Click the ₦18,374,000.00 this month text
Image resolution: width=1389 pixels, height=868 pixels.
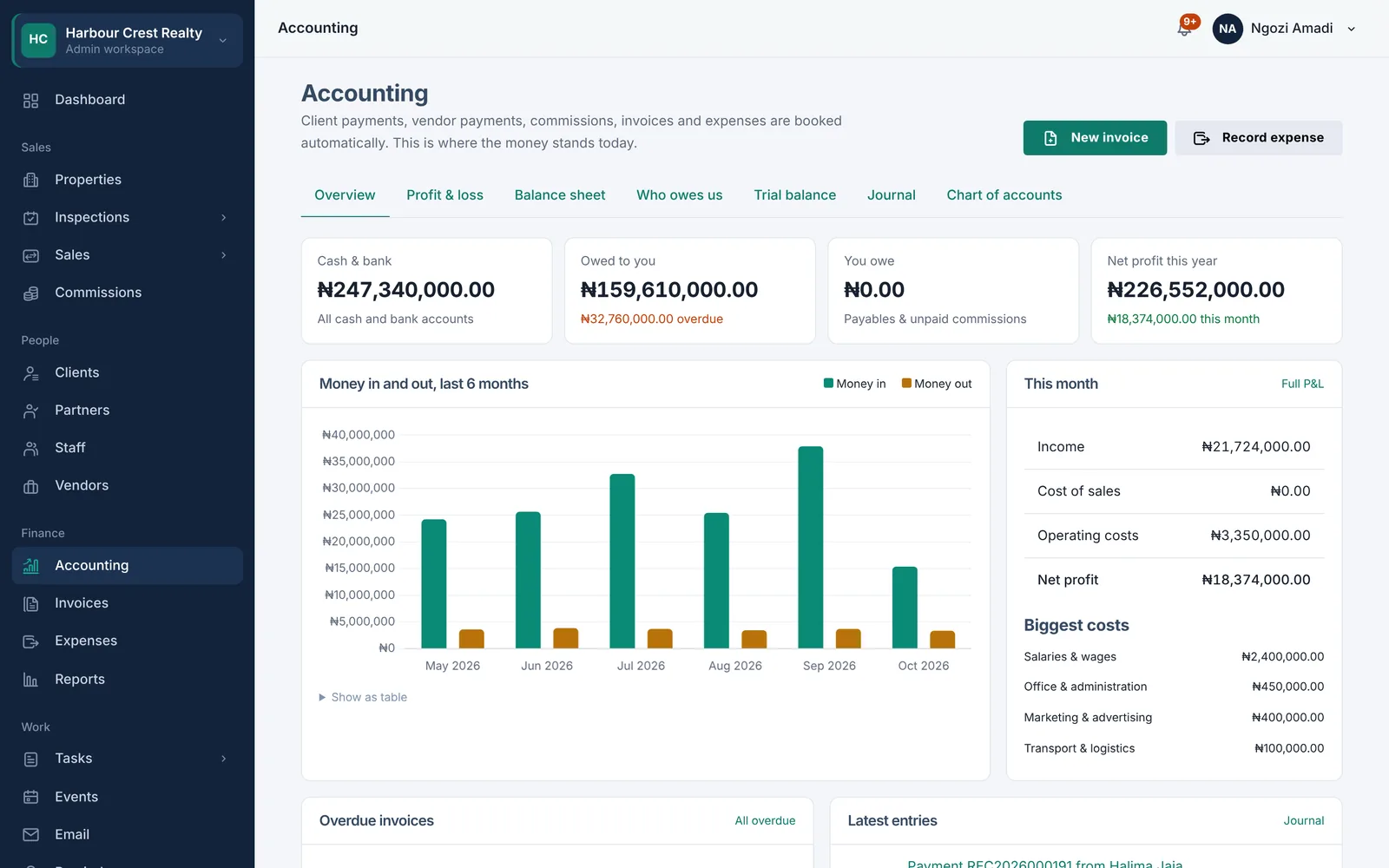tap(1183, 319)
